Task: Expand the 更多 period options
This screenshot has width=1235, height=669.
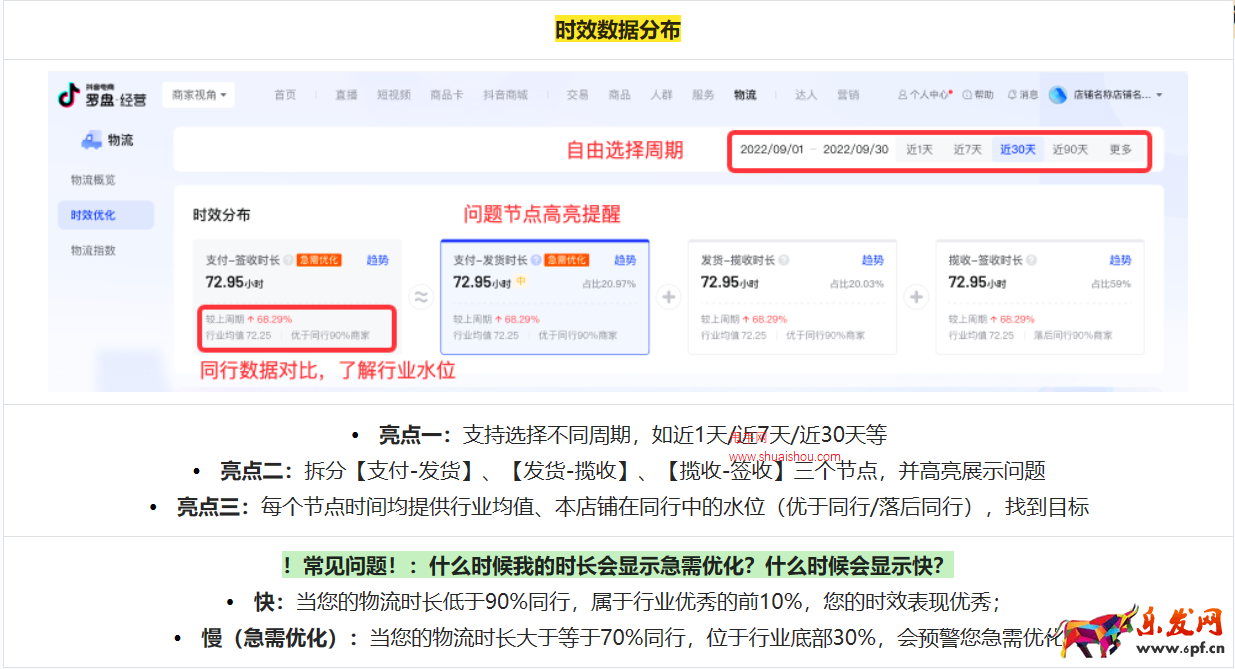Action: 1120,148
